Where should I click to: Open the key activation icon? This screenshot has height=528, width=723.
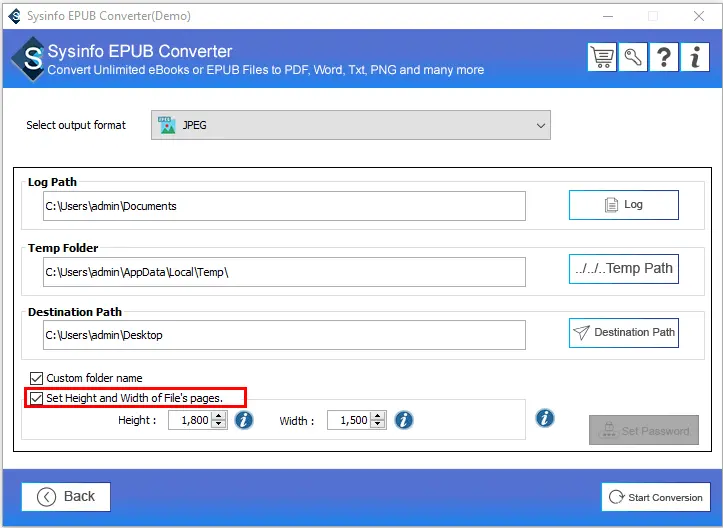point(633,57)
